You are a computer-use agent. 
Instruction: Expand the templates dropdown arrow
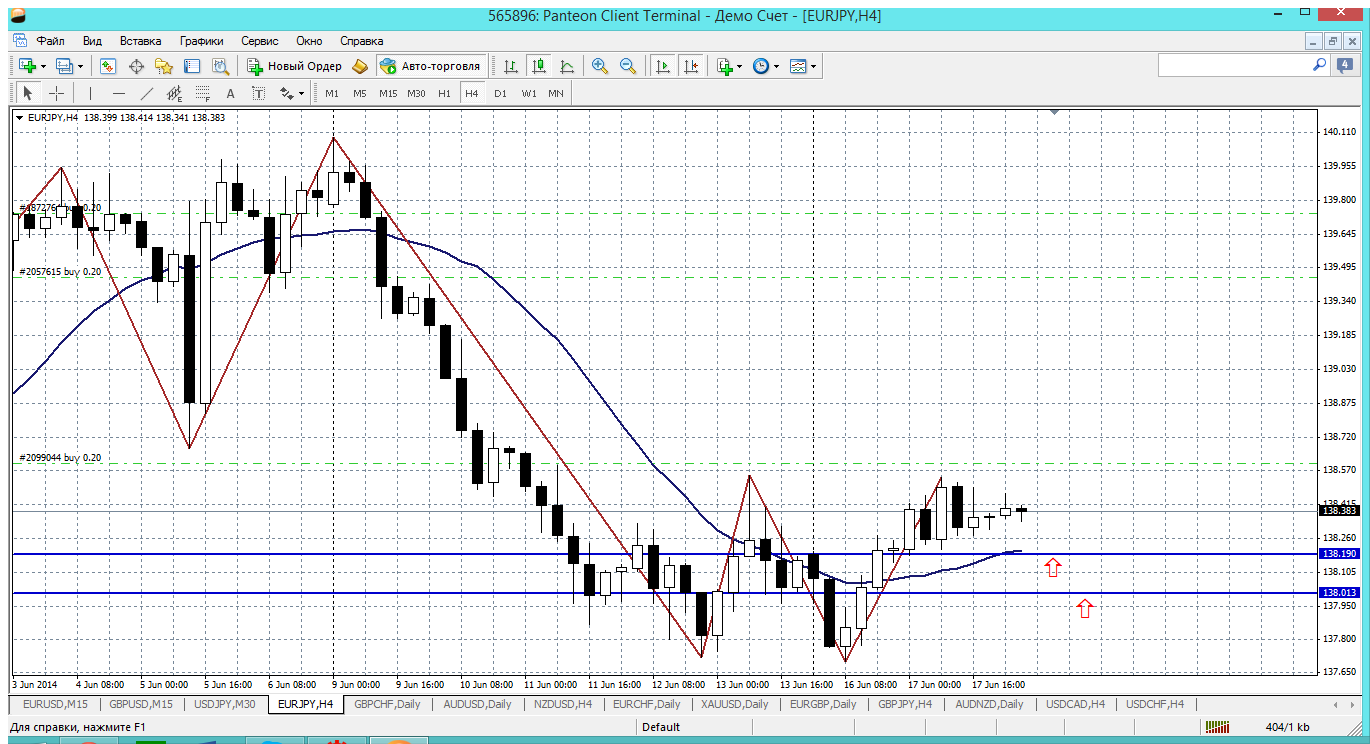pyautogui.click(x=813, y=66)
